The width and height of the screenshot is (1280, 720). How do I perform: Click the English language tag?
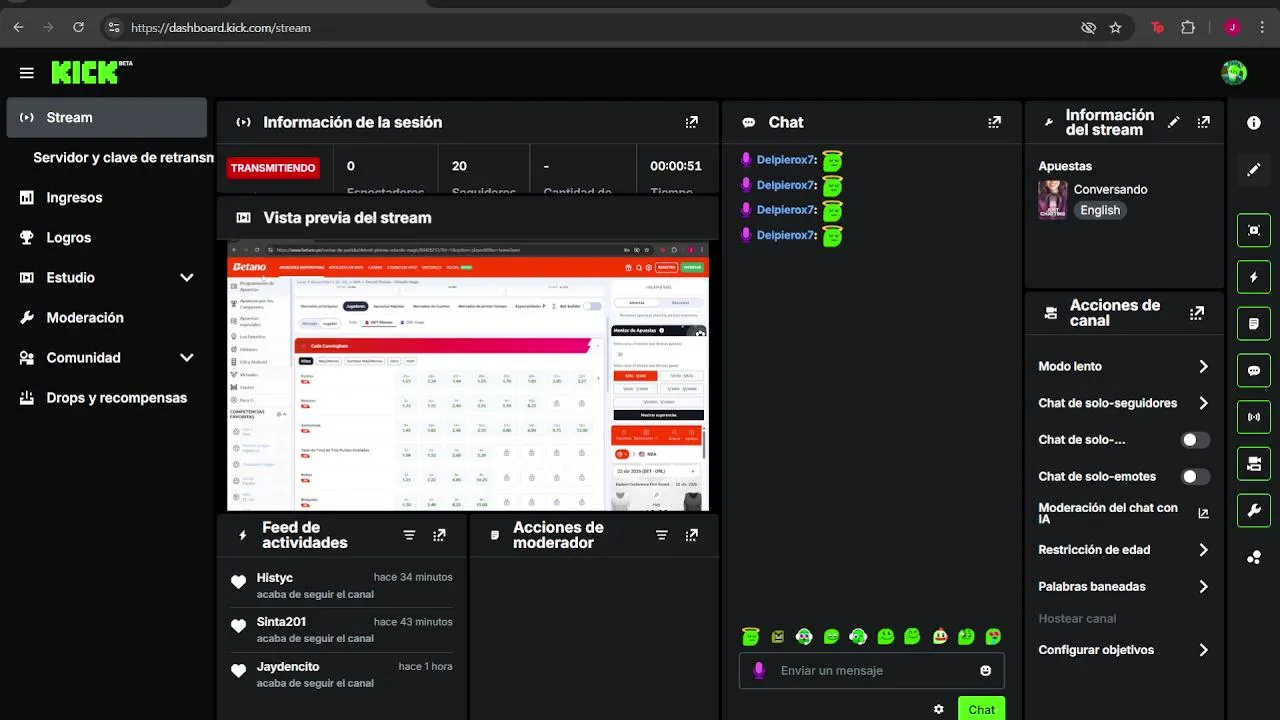click(1100, 210)
